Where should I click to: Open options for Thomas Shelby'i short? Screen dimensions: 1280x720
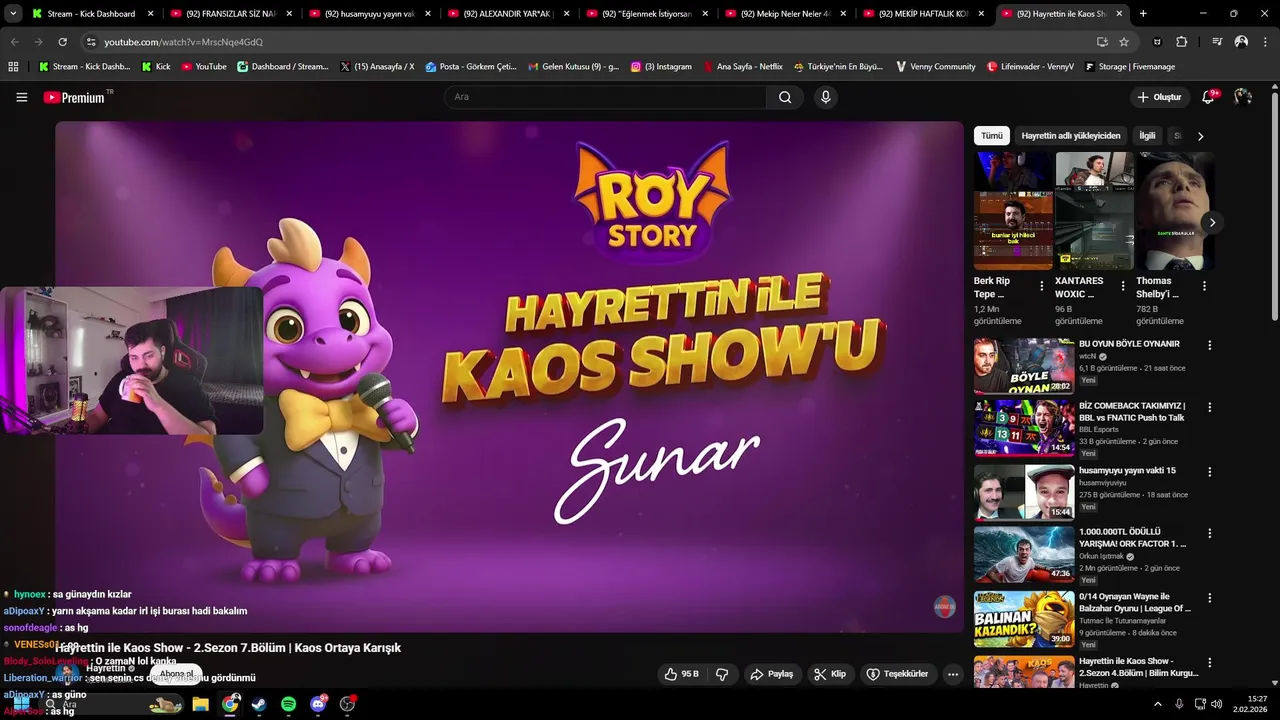(x=1204, y=286)
